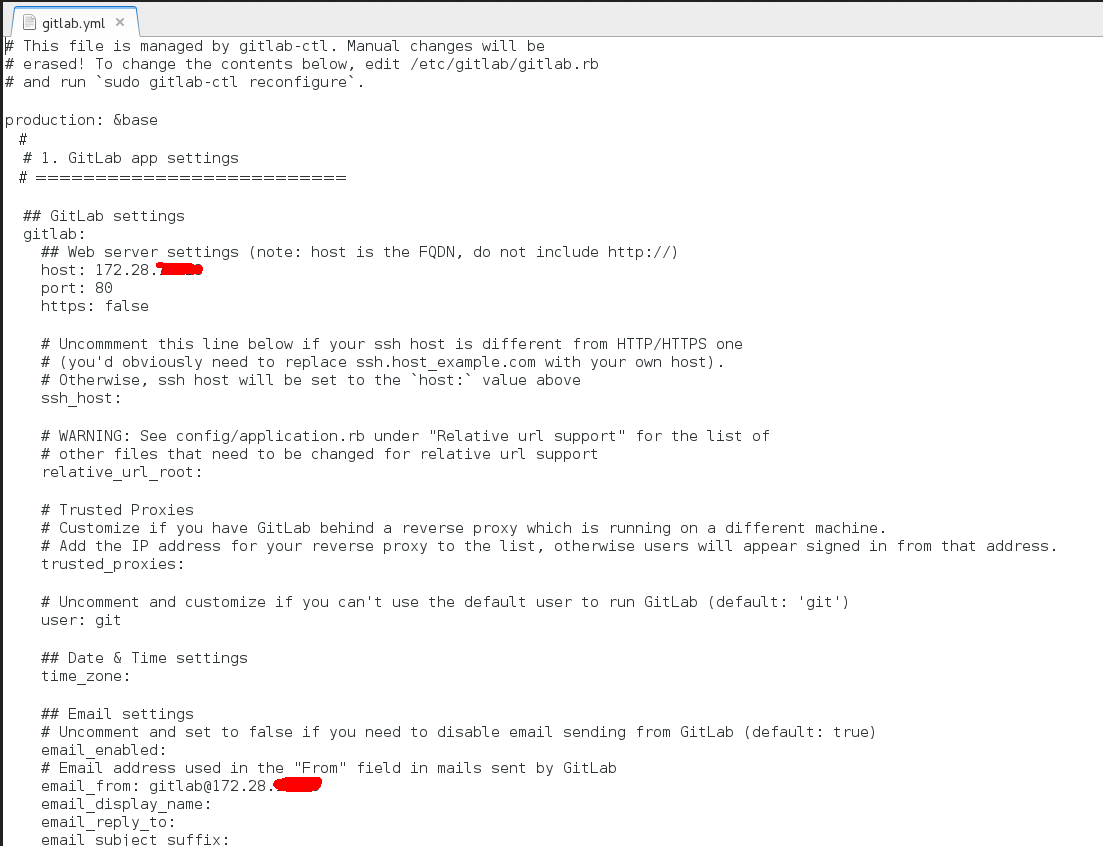The height and width of the screenshot is (846, 1103).
Task: Place cursor on 'email_reply_to:' line
Action: (108, 823)
